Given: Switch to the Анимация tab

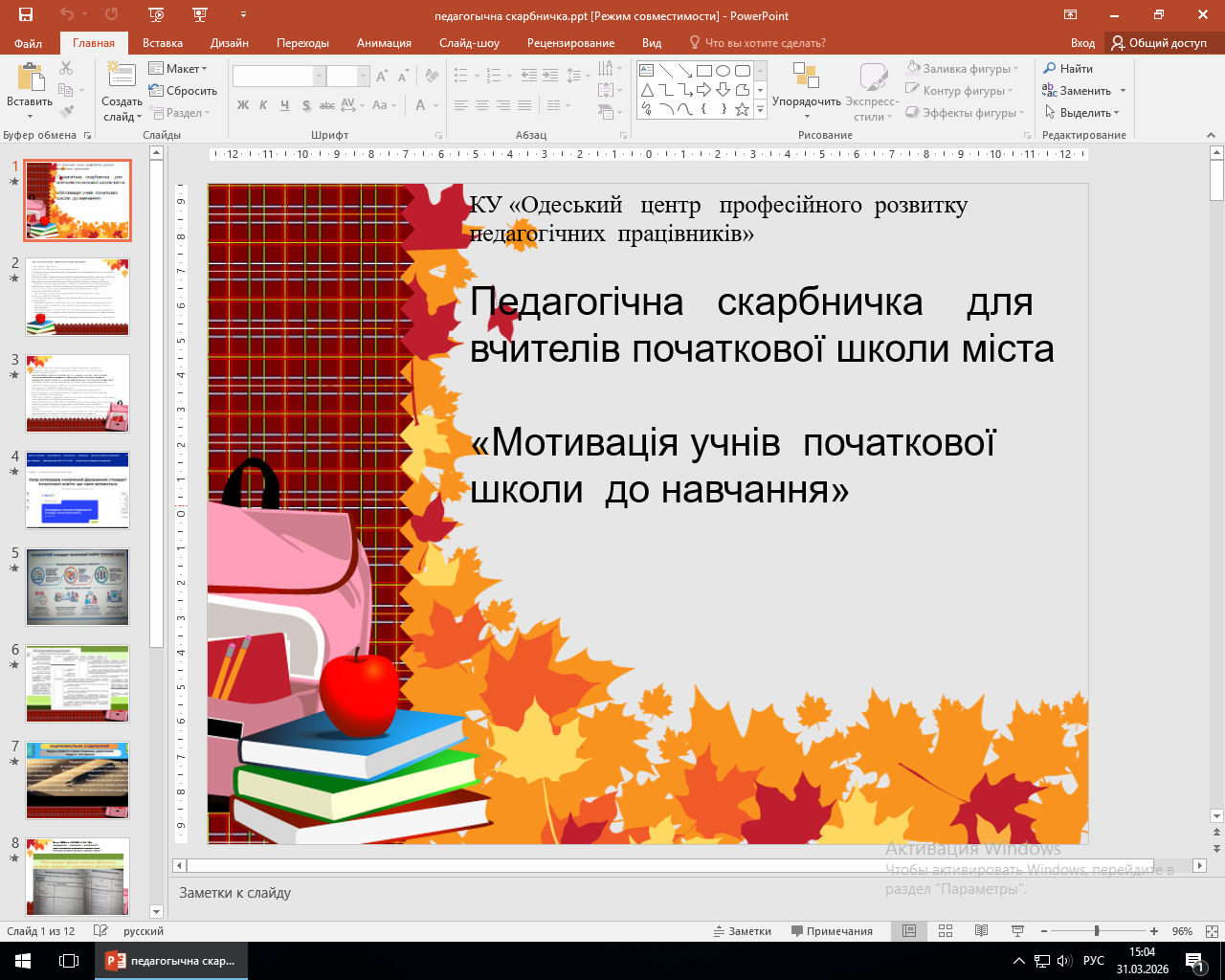Looking at the screenshot, I should [384, 43].
